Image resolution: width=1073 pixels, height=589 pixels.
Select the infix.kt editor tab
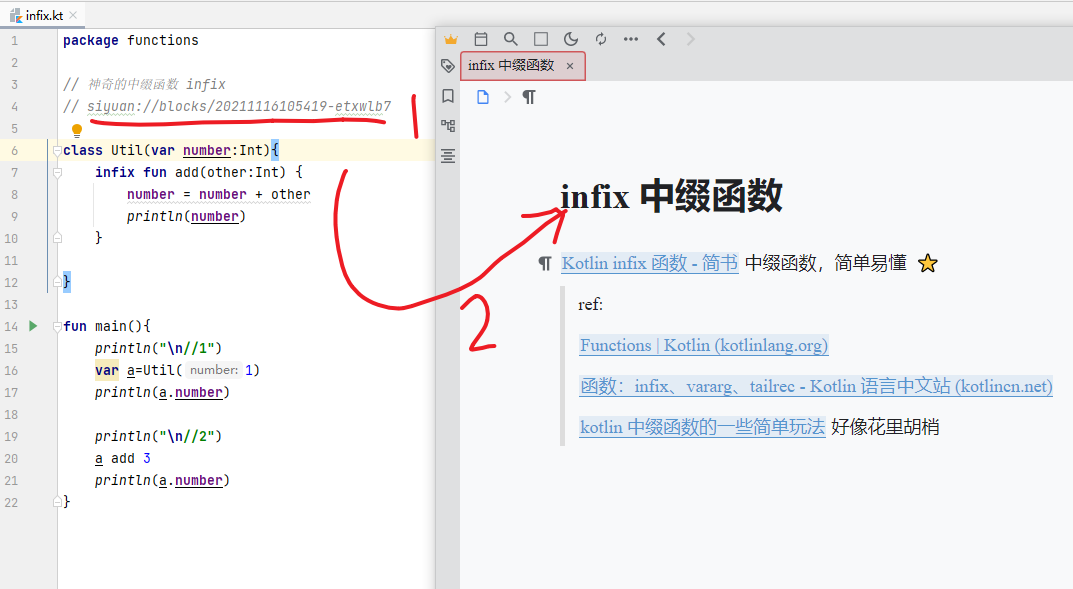coord(40,15)
